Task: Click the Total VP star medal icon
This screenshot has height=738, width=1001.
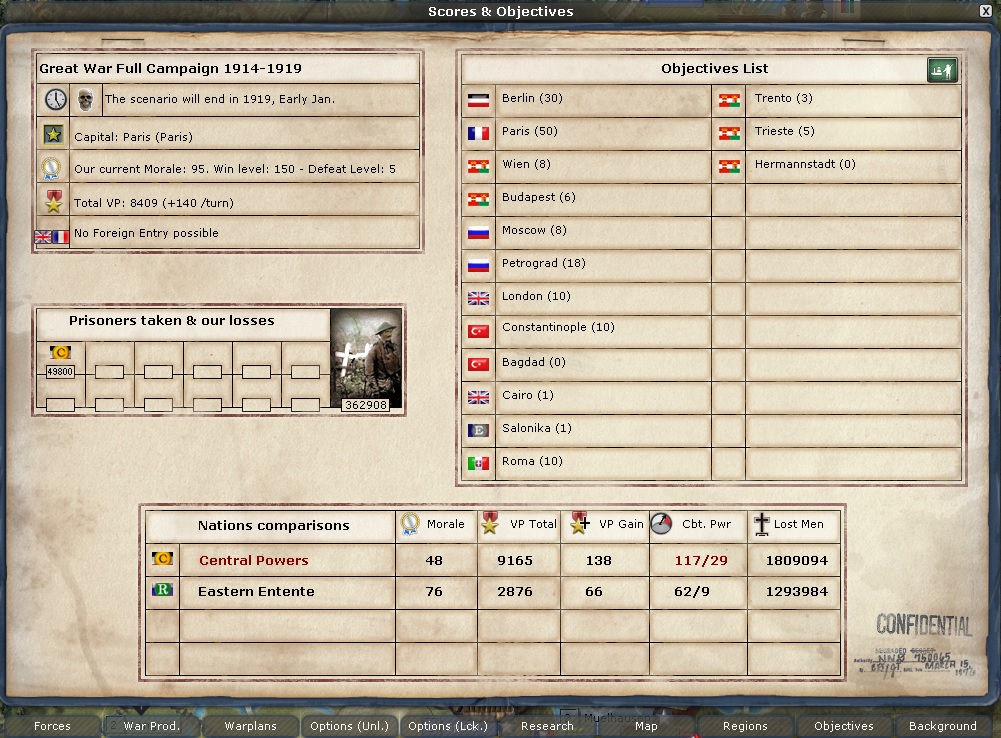Action: (54, 203)
